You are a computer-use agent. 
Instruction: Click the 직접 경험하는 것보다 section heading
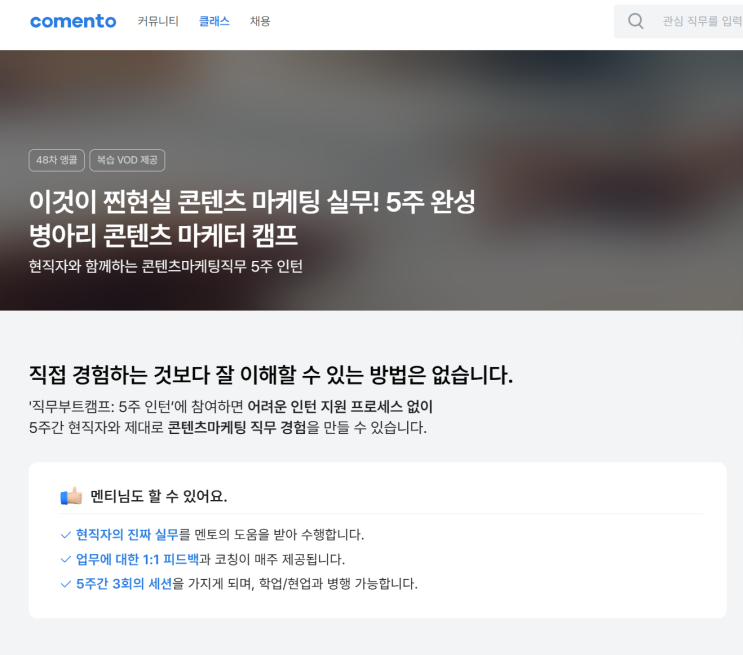[270, 375]
